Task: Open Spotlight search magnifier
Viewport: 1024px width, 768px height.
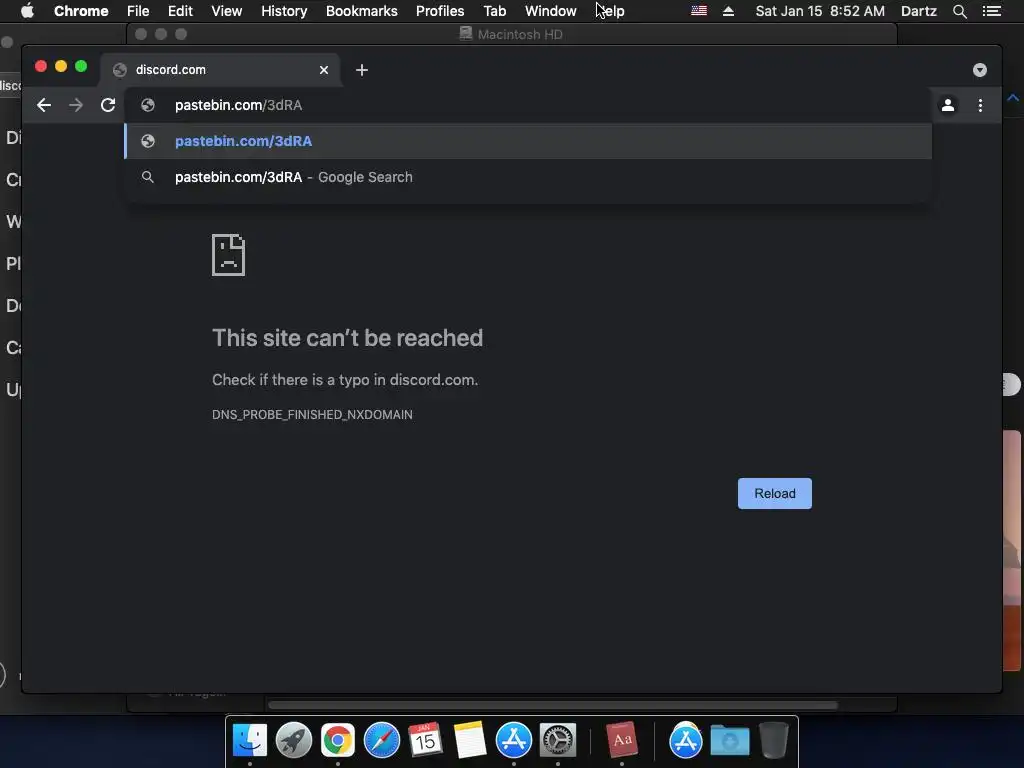Action: [x=959, y=11]
